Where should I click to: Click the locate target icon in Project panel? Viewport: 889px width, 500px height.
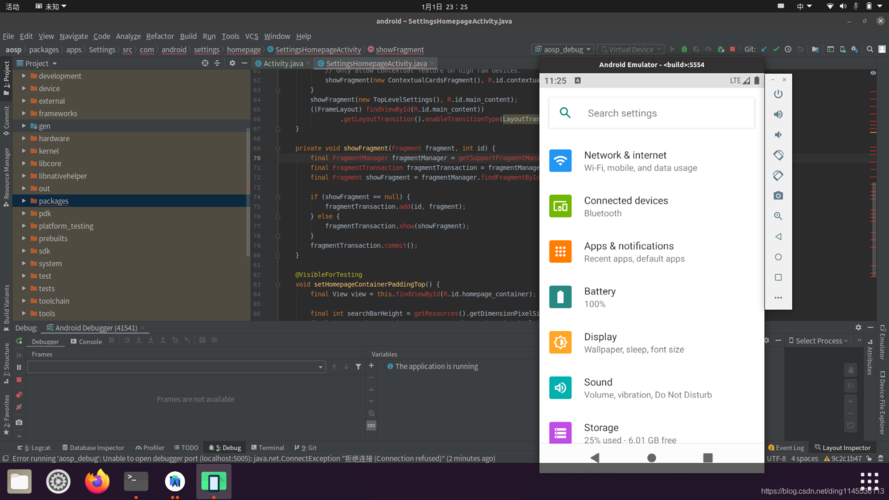pyautogui.click(x=205, y=63)
